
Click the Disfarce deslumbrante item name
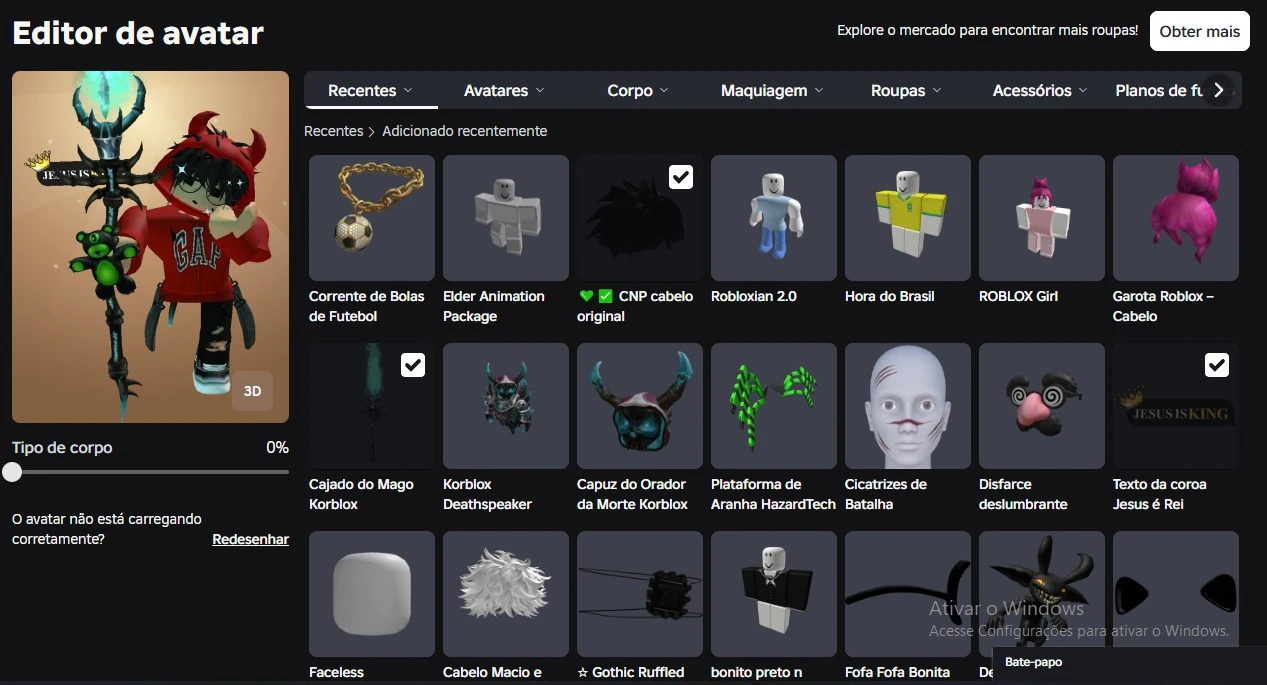tap(1023, 494)
